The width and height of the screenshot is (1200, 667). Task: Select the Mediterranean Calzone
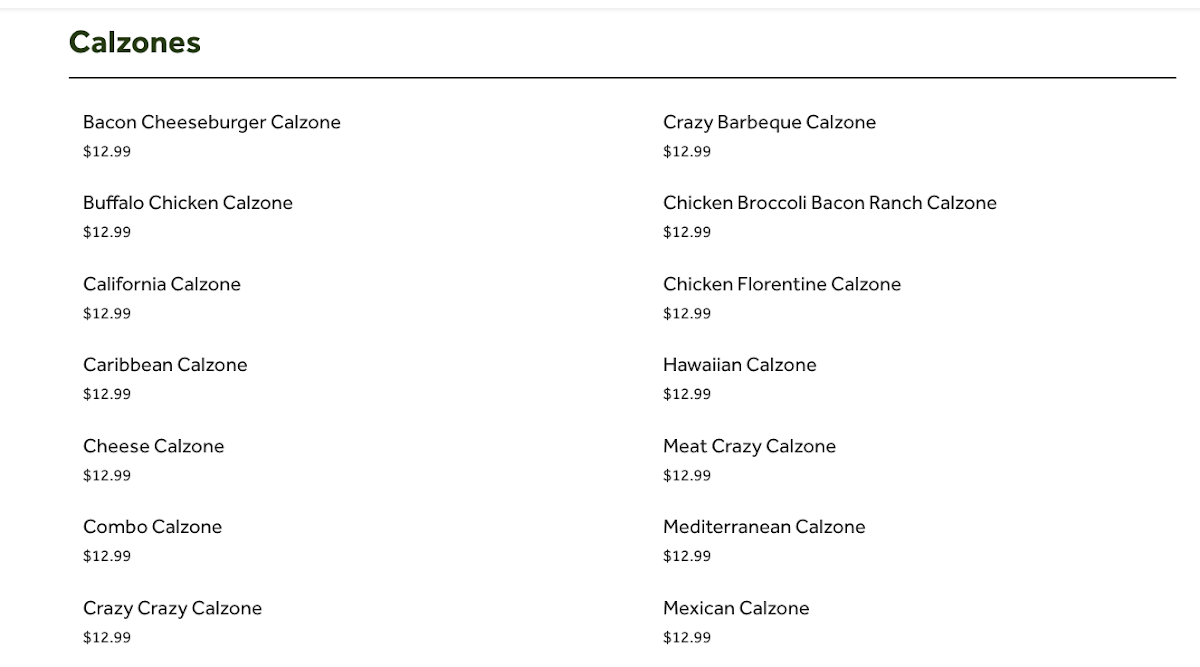pyautogui.click(x=765, y=527)
